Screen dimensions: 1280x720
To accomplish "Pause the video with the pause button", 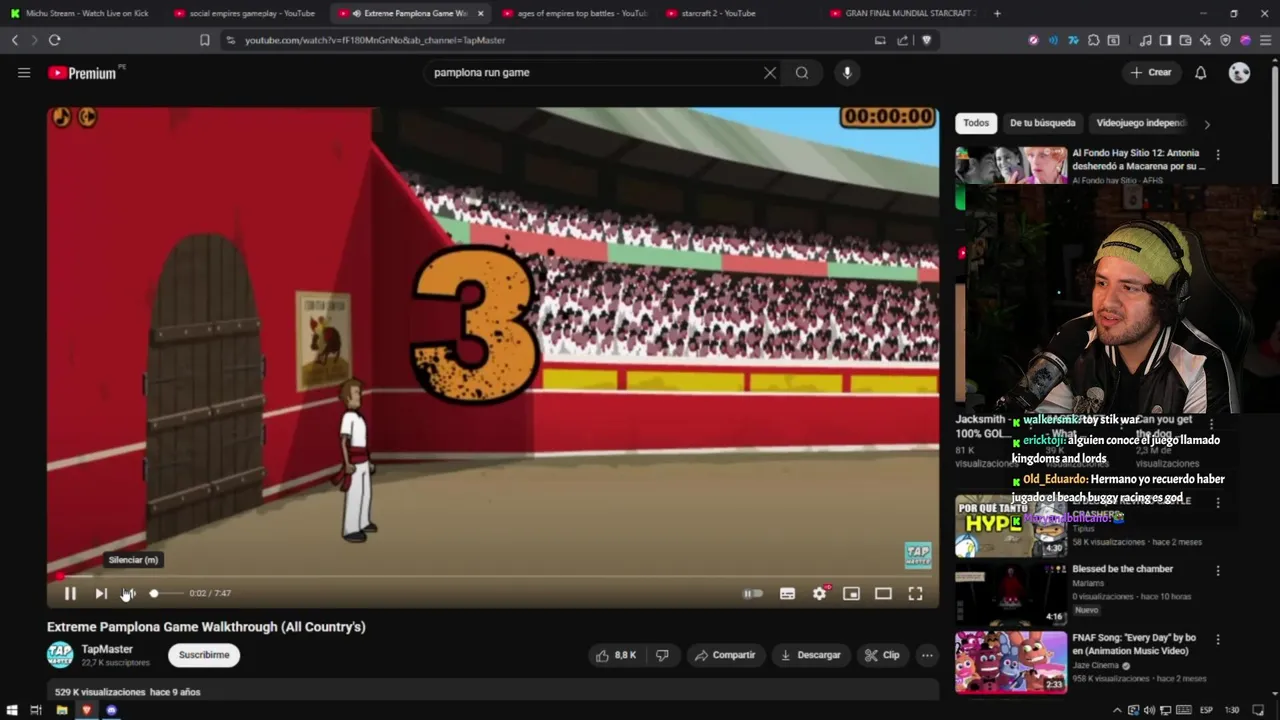I will point(70,593).
